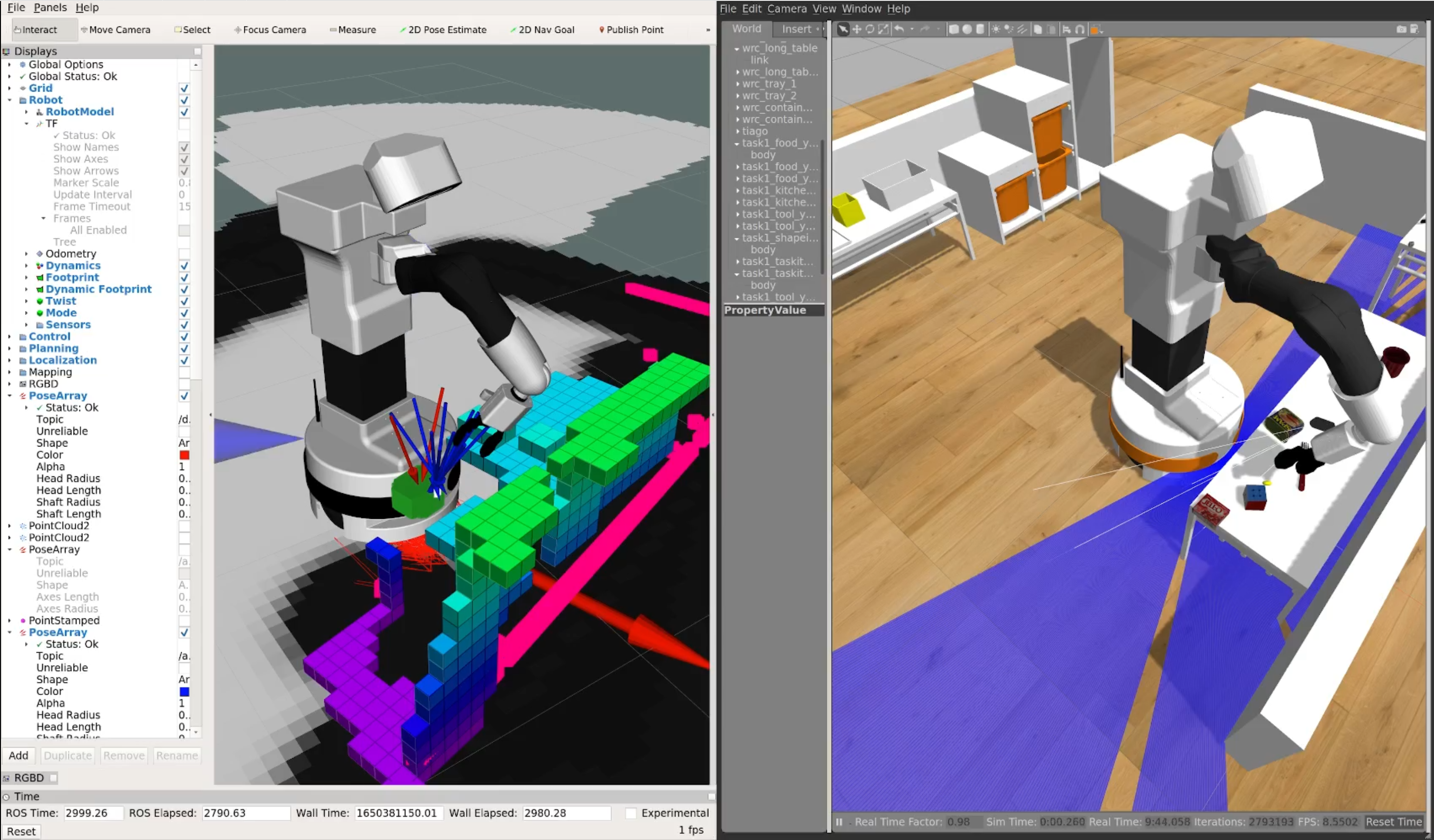Toggle Robot visibility checkbox
Viewport: 1434px width, 840px height.
(183, 99)
